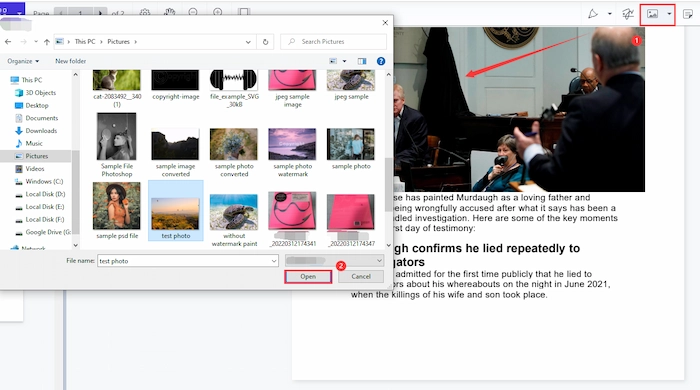Select Local Disk (D:)
The width and height of the screenshot is (700, 390).
[40, 194]
